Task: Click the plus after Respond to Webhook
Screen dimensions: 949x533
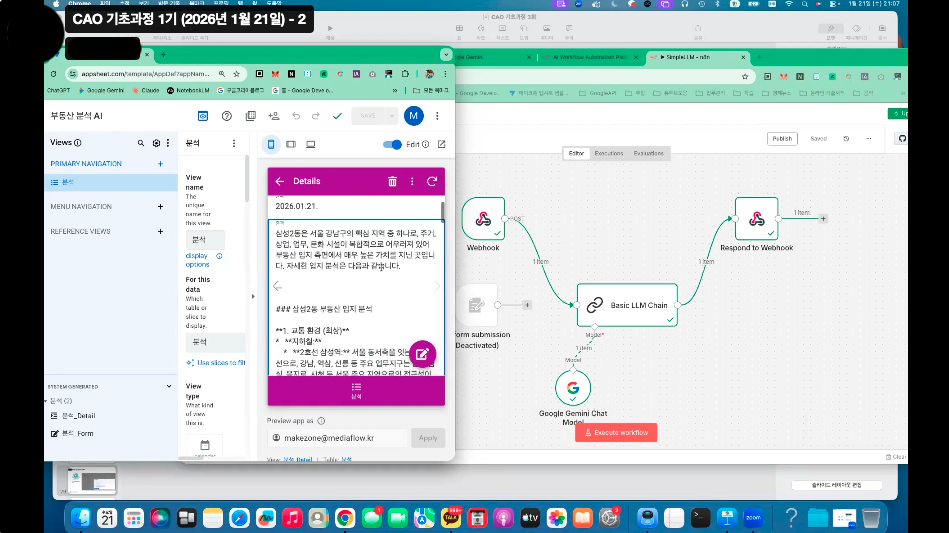Action: coord(823,218)
